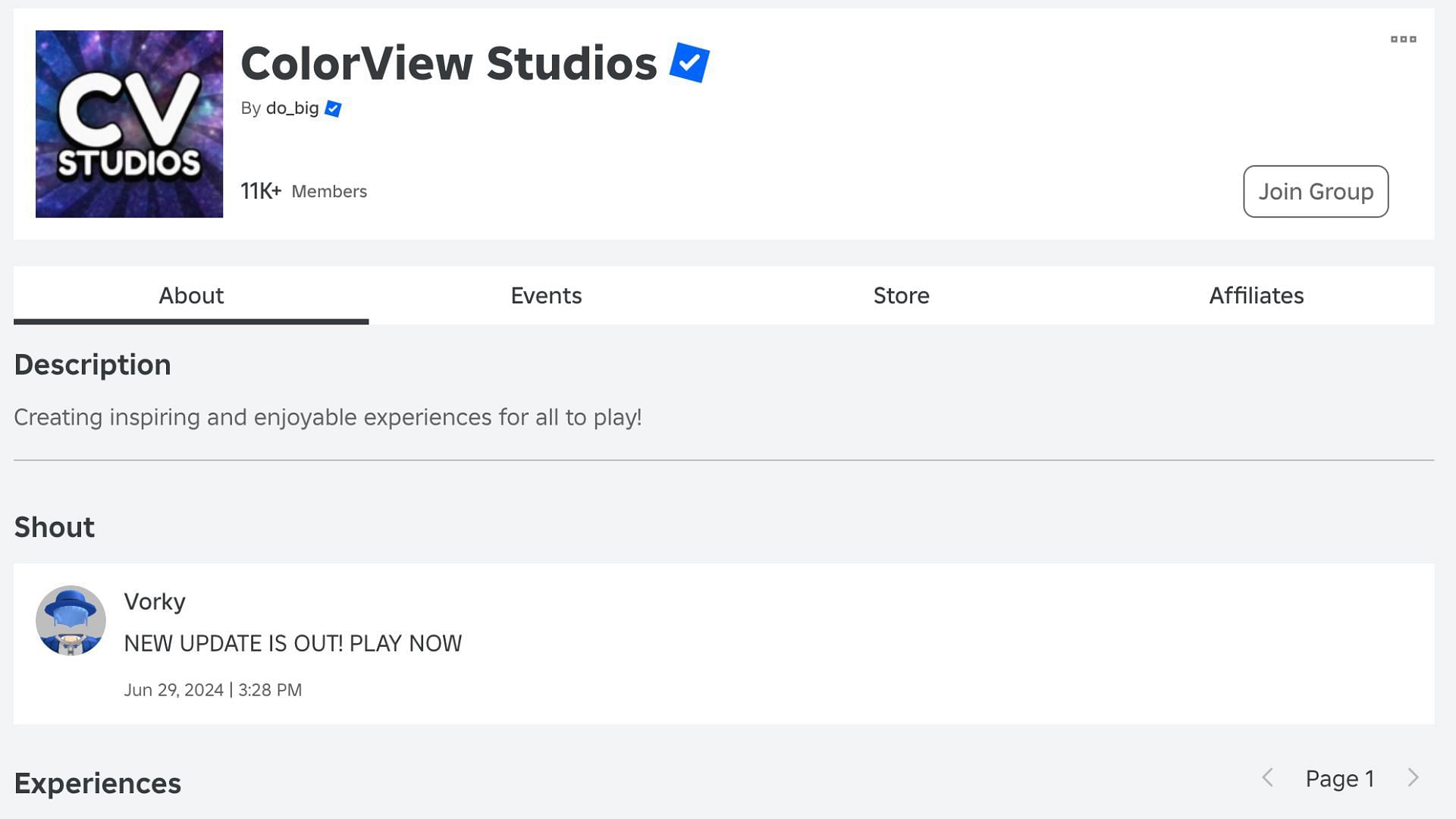Click the Description heading
Screen dimensions: 1456x819
click(93, 365)
